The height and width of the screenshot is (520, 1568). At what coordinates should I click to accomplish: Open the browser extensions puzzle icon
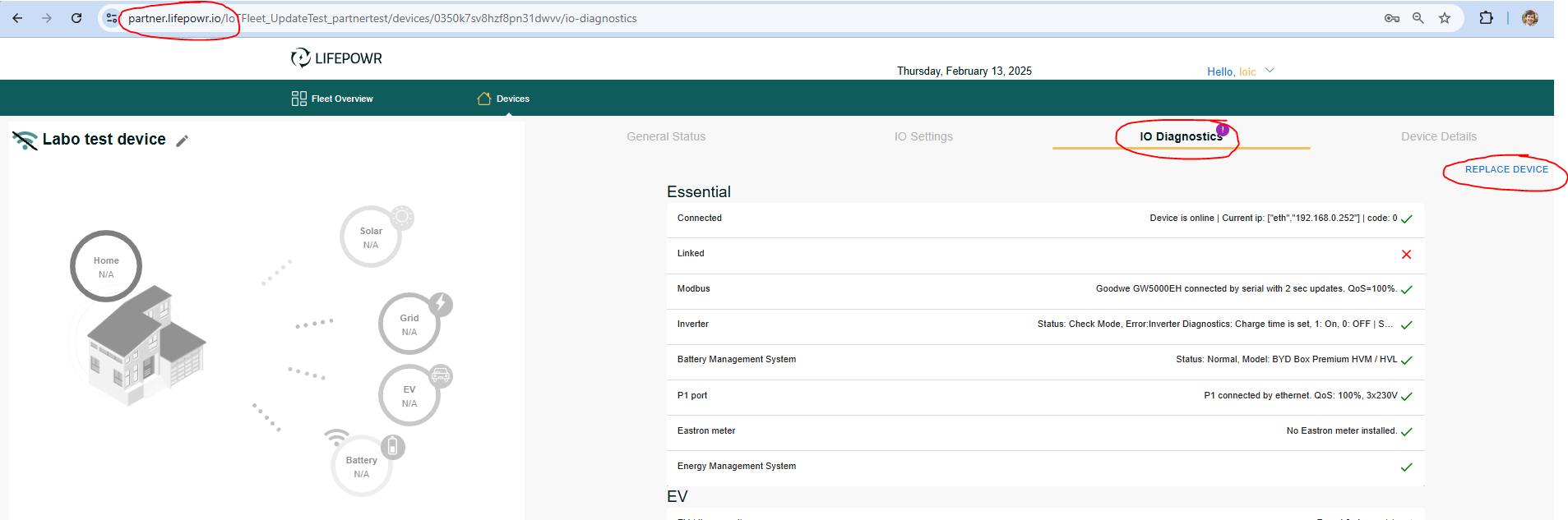click(x=1486, y=18)
